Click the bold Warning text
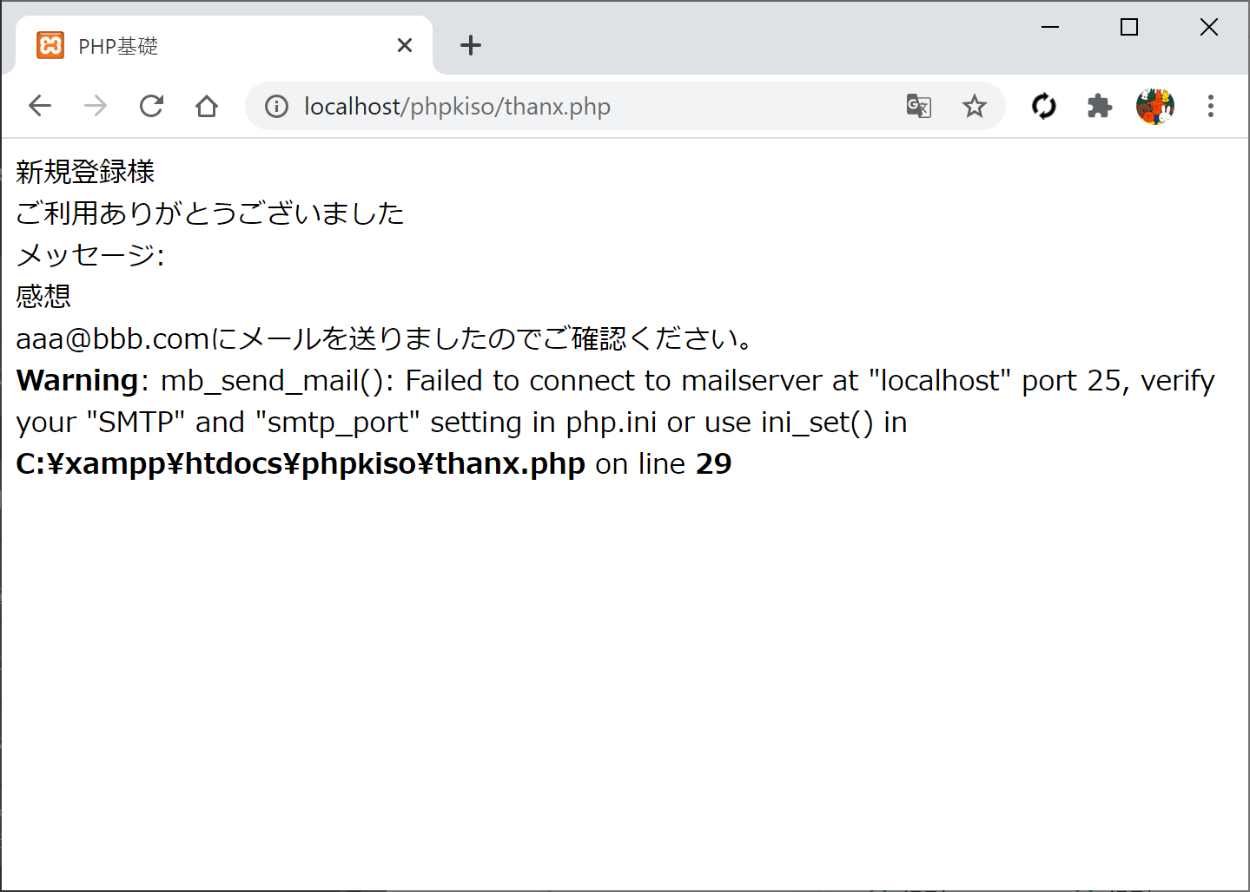 click(x=77, y=381)
